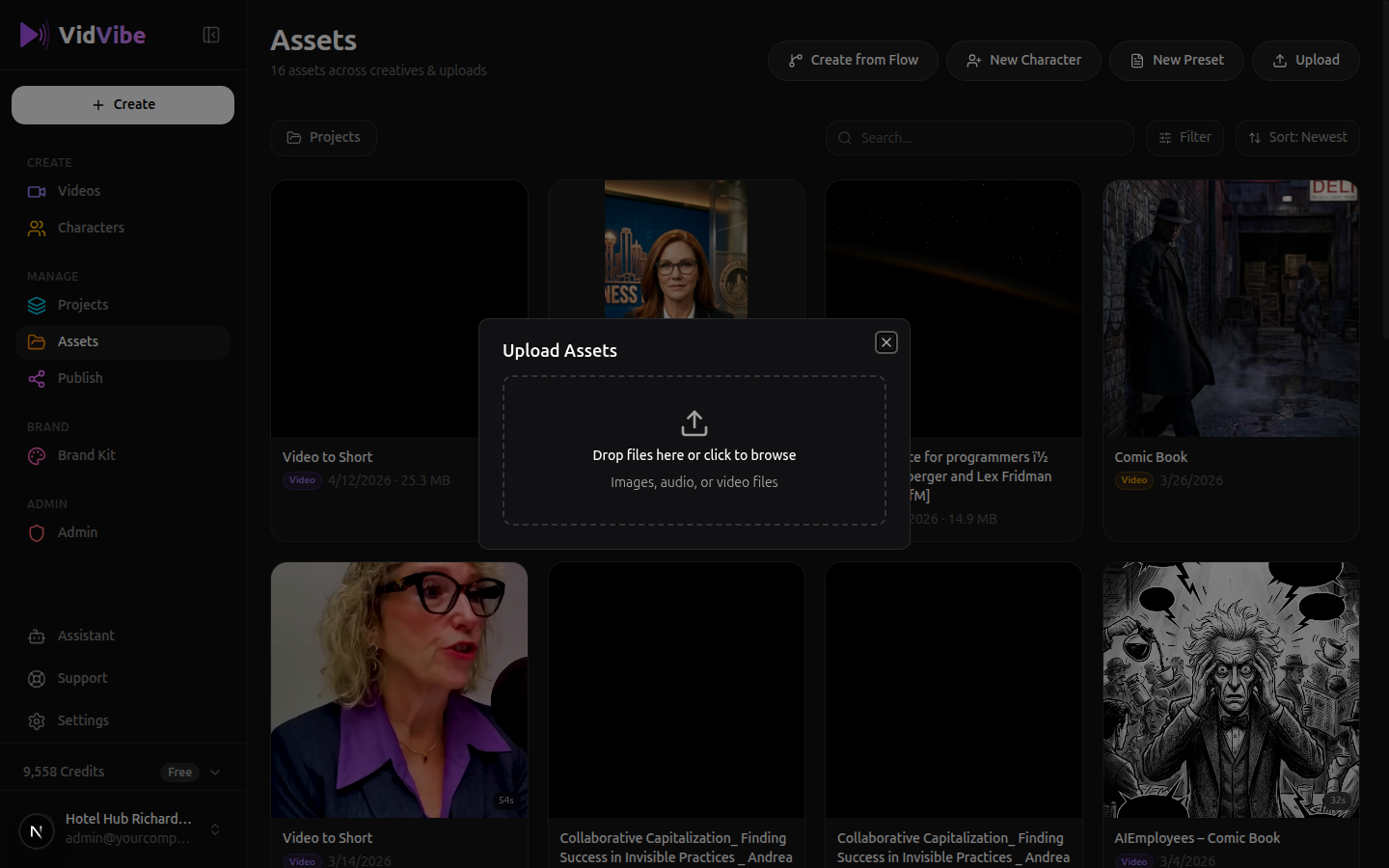
Task: Click the Characters people icon
Action: [37, 229]
